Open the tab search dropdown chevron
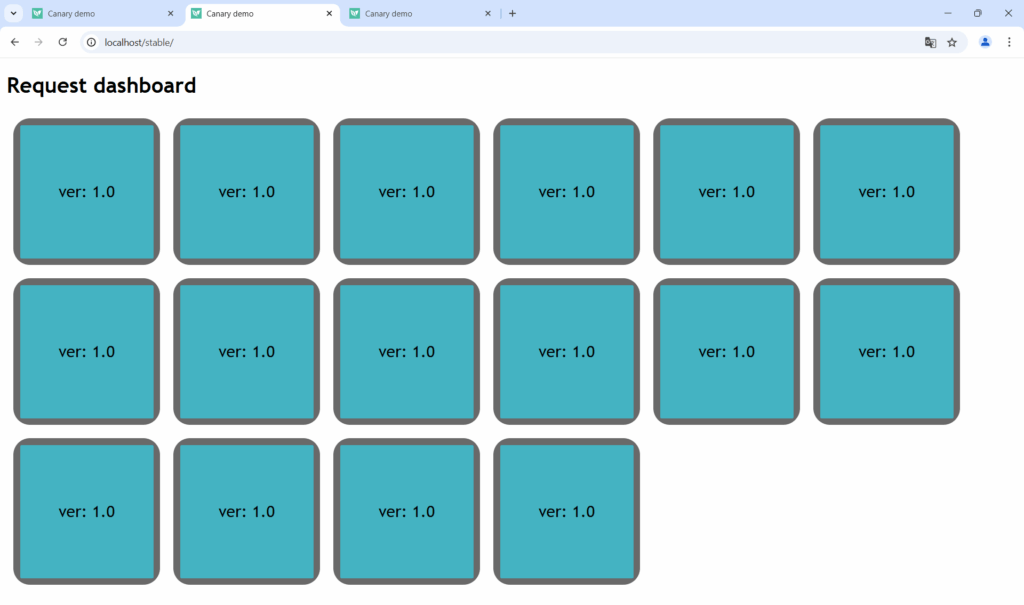Screen dimensions: 1024x605 (14, 14)
